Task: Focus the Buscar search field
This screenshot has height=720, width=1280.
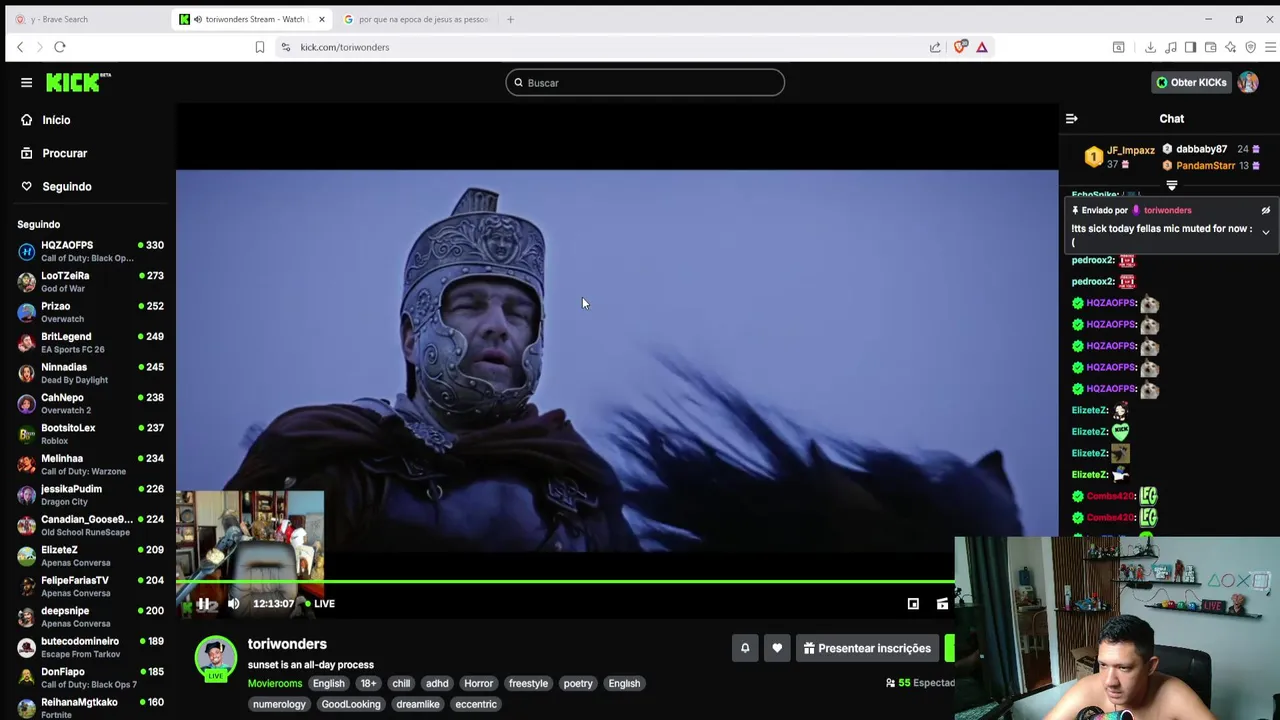Action: point(645,83)
